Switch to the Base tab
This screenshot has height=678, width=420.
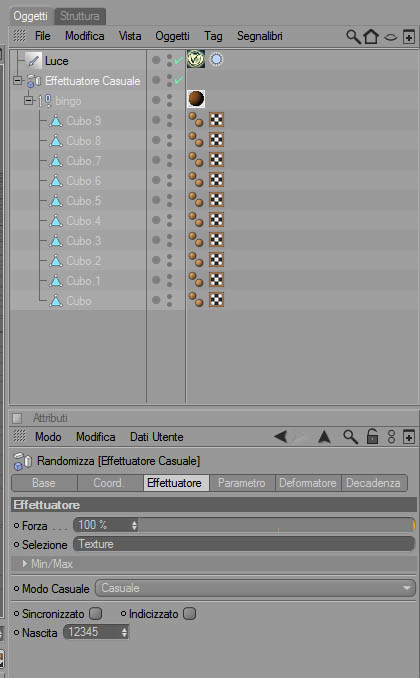click(44, 483)
